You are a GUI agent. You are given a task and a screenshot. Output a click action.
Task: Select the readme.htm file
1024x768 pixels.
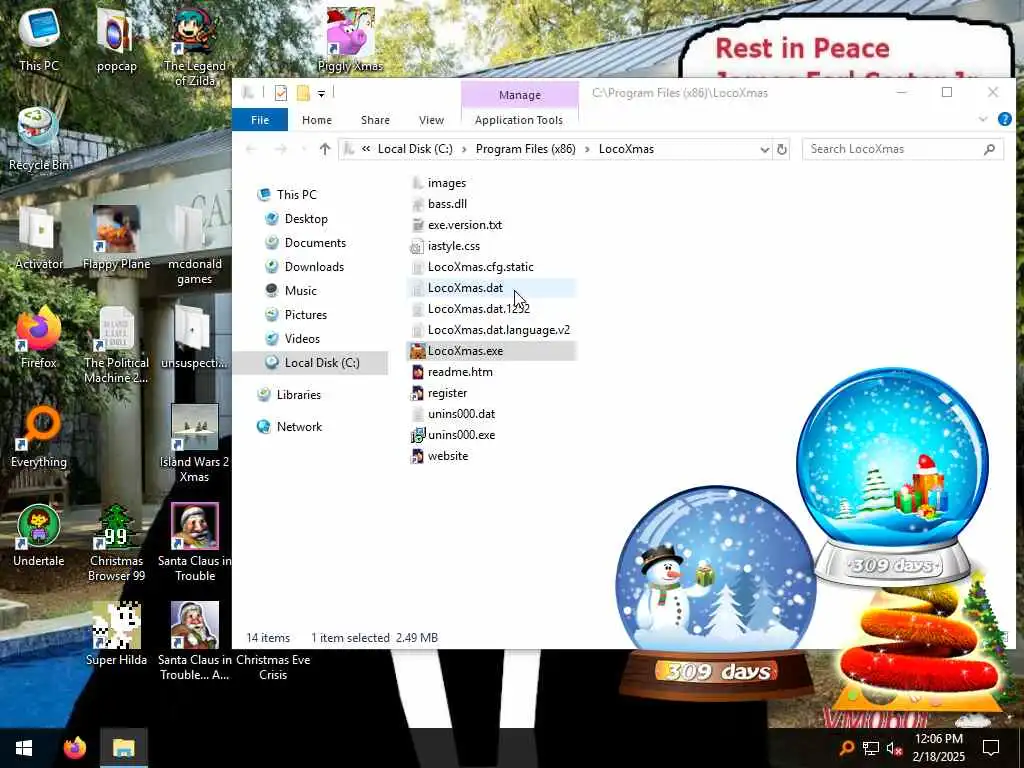click(460, 372)
